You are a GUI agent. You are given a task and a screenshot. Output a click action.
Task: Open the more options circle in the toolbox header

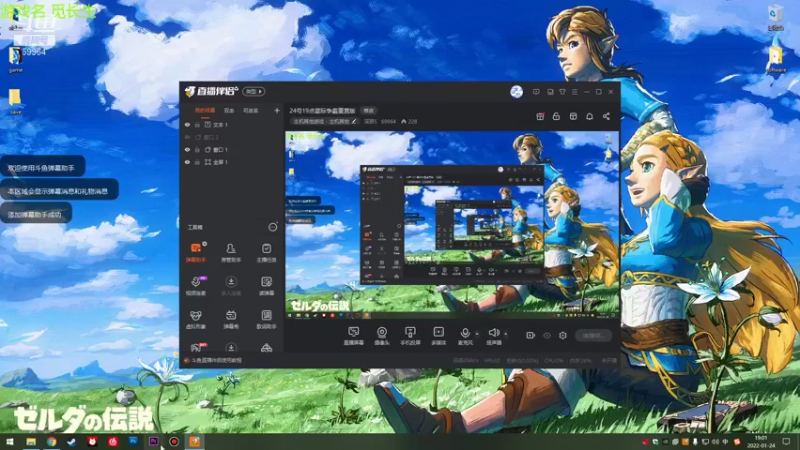coord(273,227)
